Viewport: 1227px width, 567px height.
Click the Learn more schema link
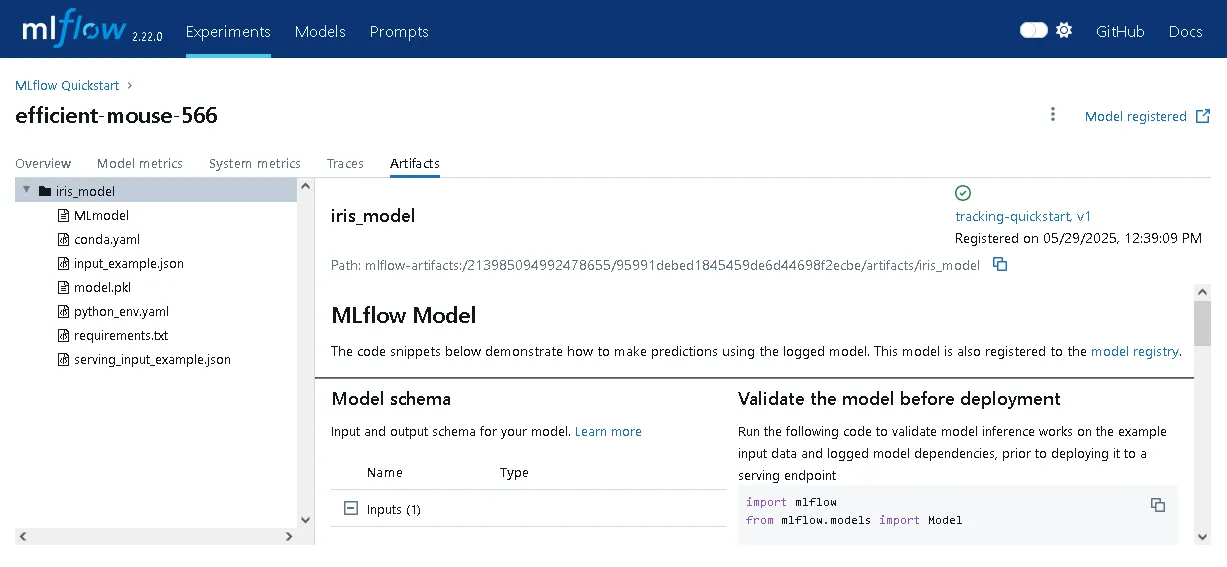coord(608,431)
